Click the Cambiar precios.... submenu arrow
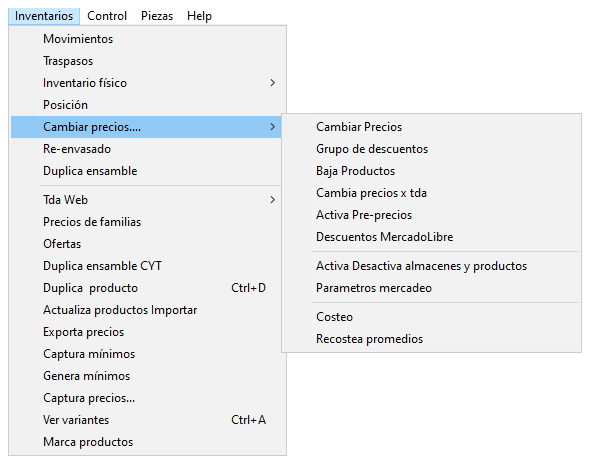 273,127
